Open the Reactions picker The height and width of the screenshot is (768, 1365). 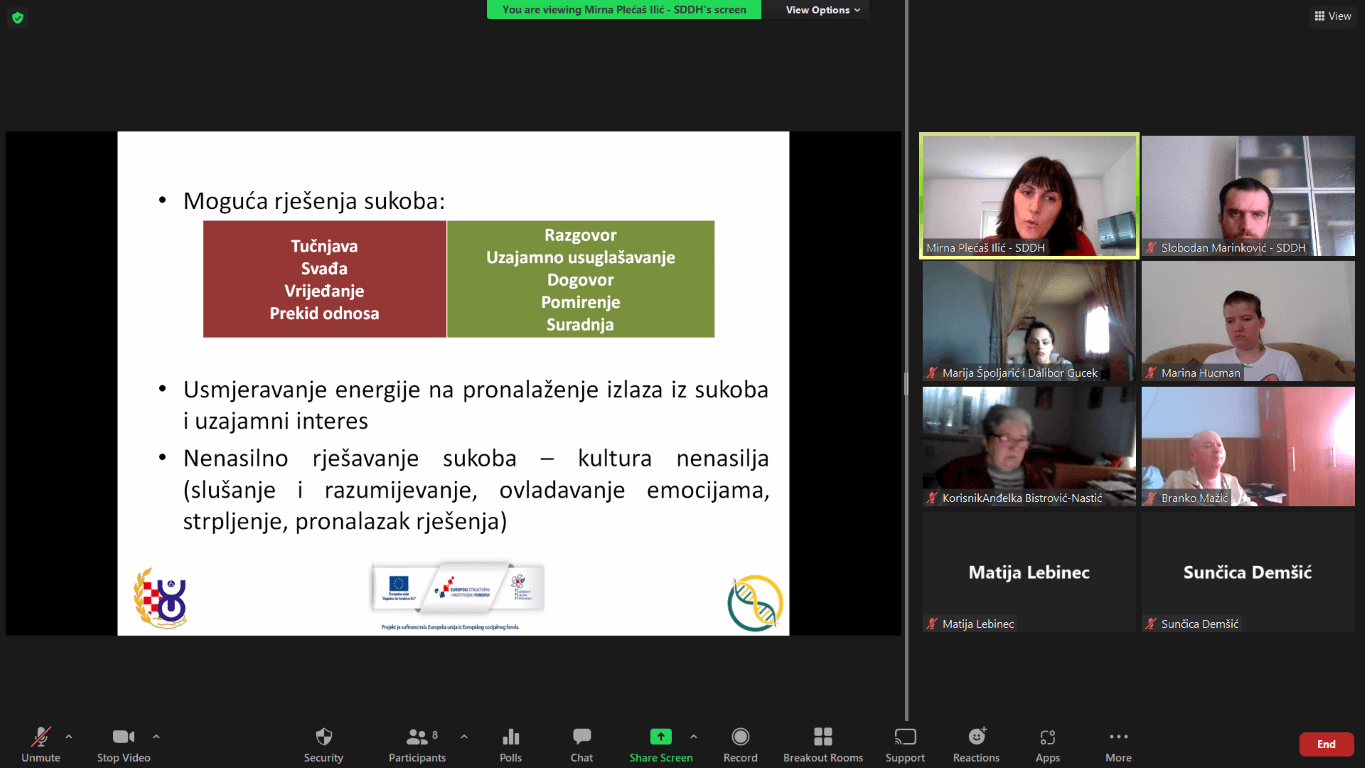tap(976, 744)
